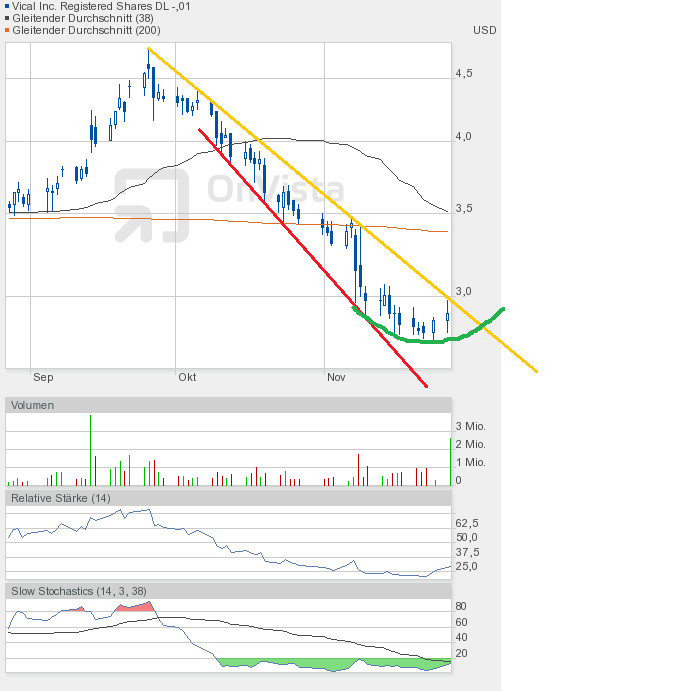Click the 37,5 RSI axis label

point(467,552)
